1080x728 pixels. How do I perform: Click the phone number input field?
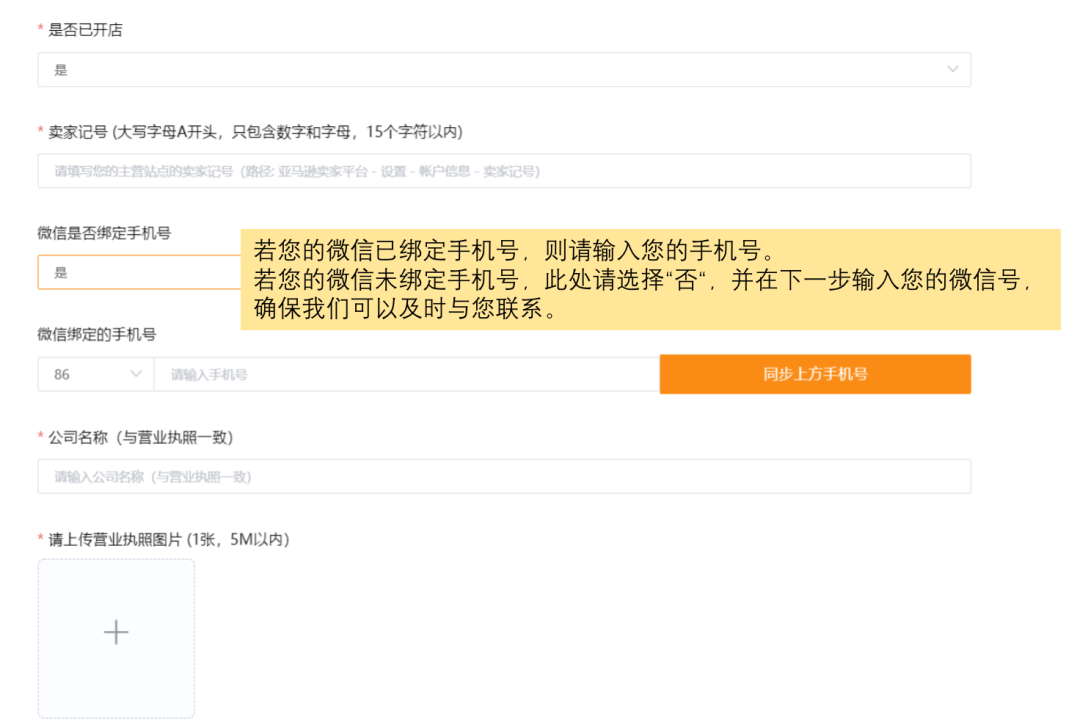point(400,374)
